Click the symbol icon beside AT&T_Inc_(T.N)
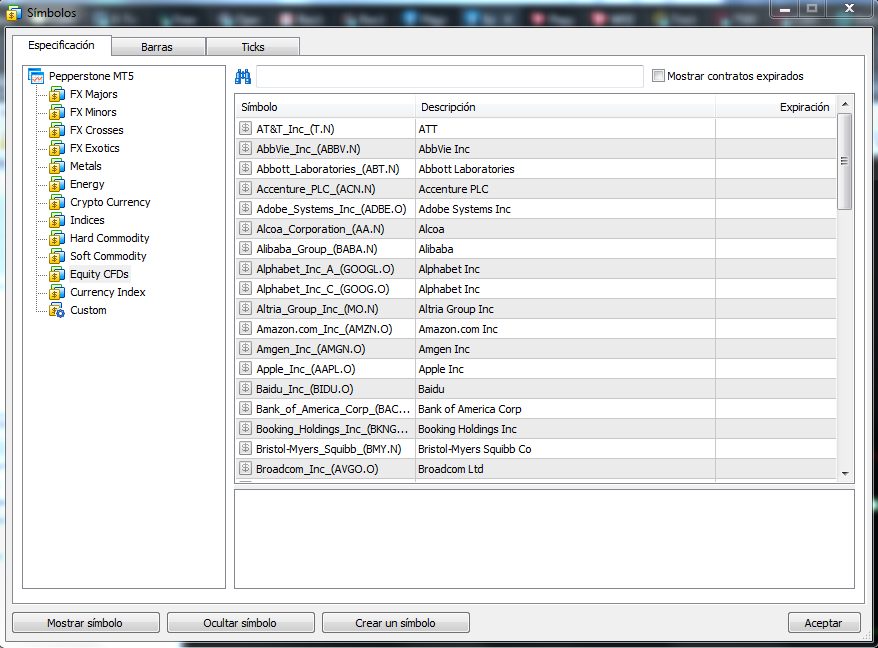The height and width of the screenshot is (648, 878). click(245, 128)
